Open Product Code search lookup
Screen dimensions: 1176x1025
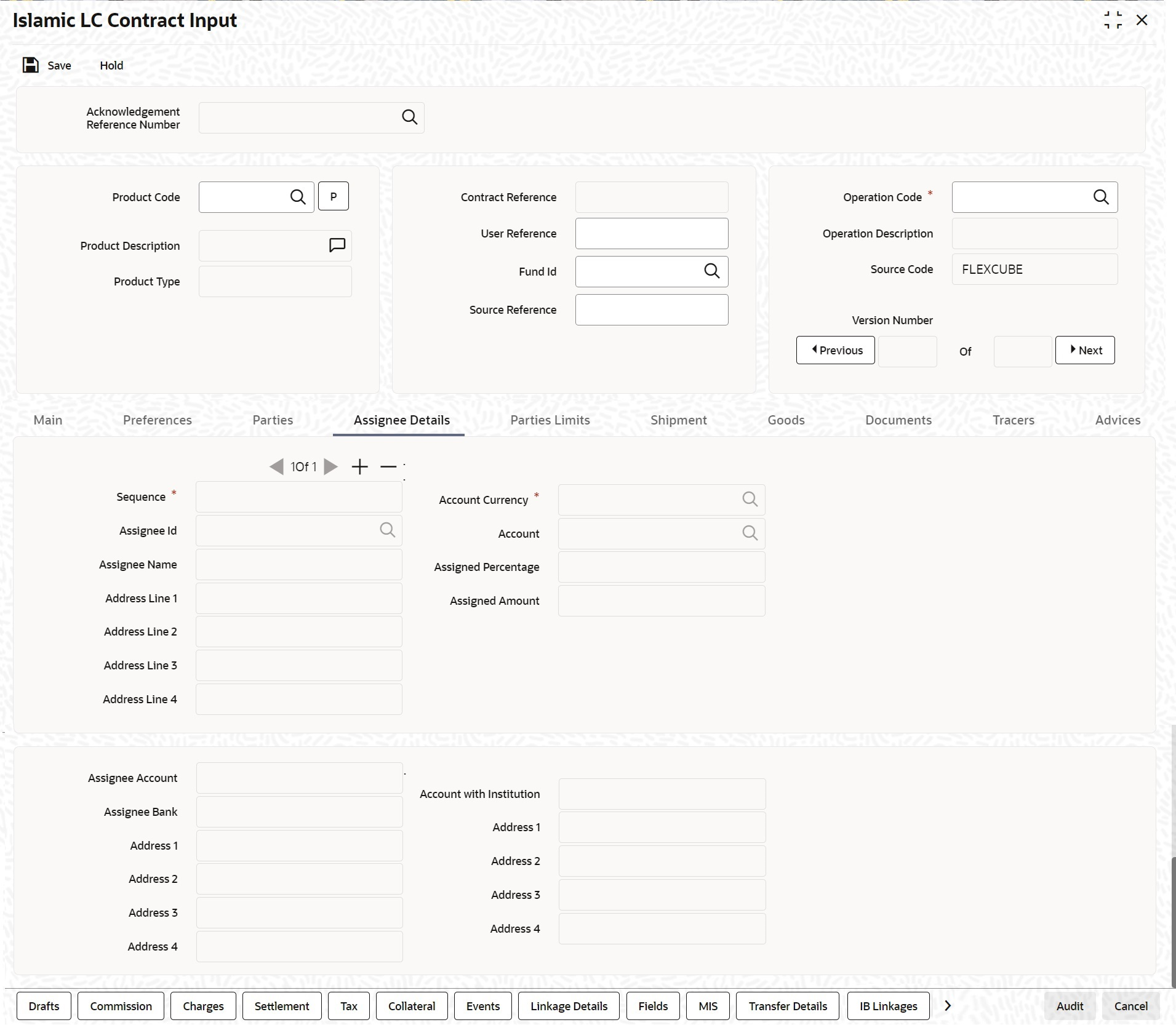click(x=298, y=197)
